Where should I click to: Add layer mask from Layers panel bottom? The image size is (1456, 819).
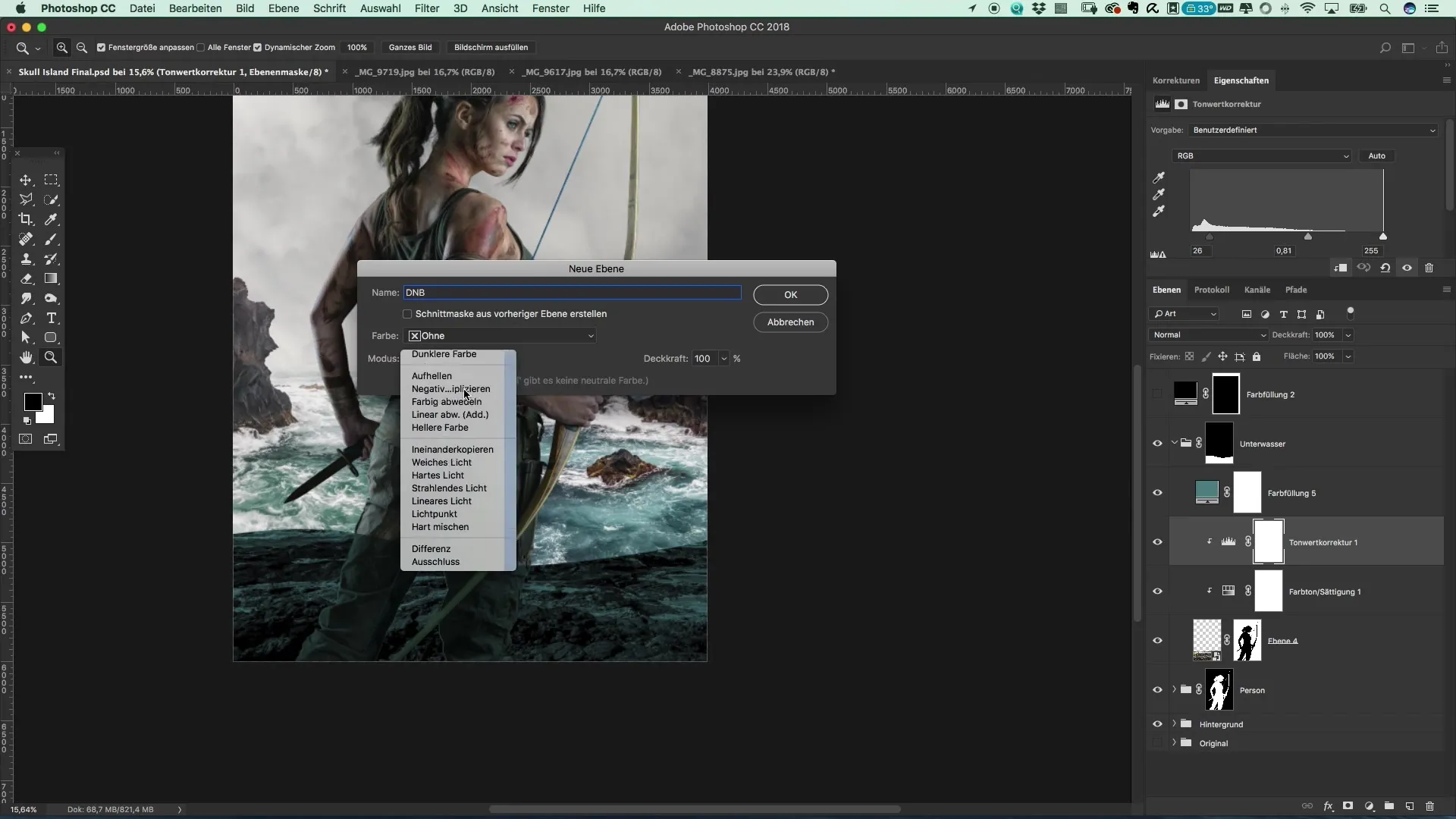(x=1348, y=806)
